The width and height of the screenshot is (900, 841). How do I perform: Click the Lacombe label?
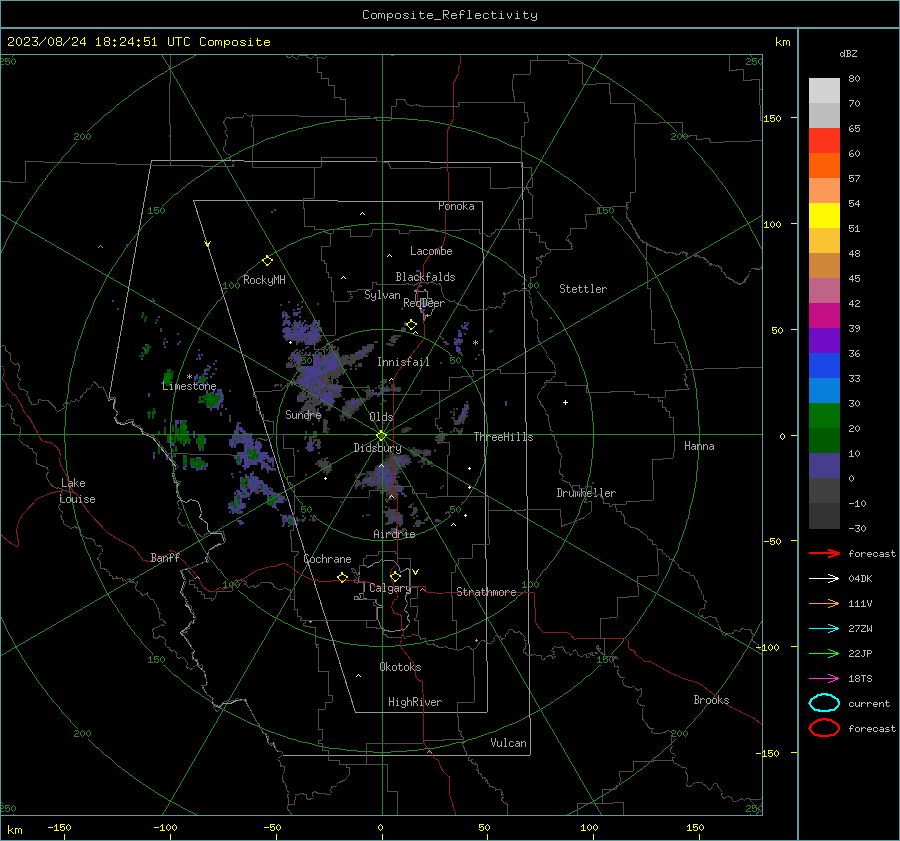tap(431, 251)
